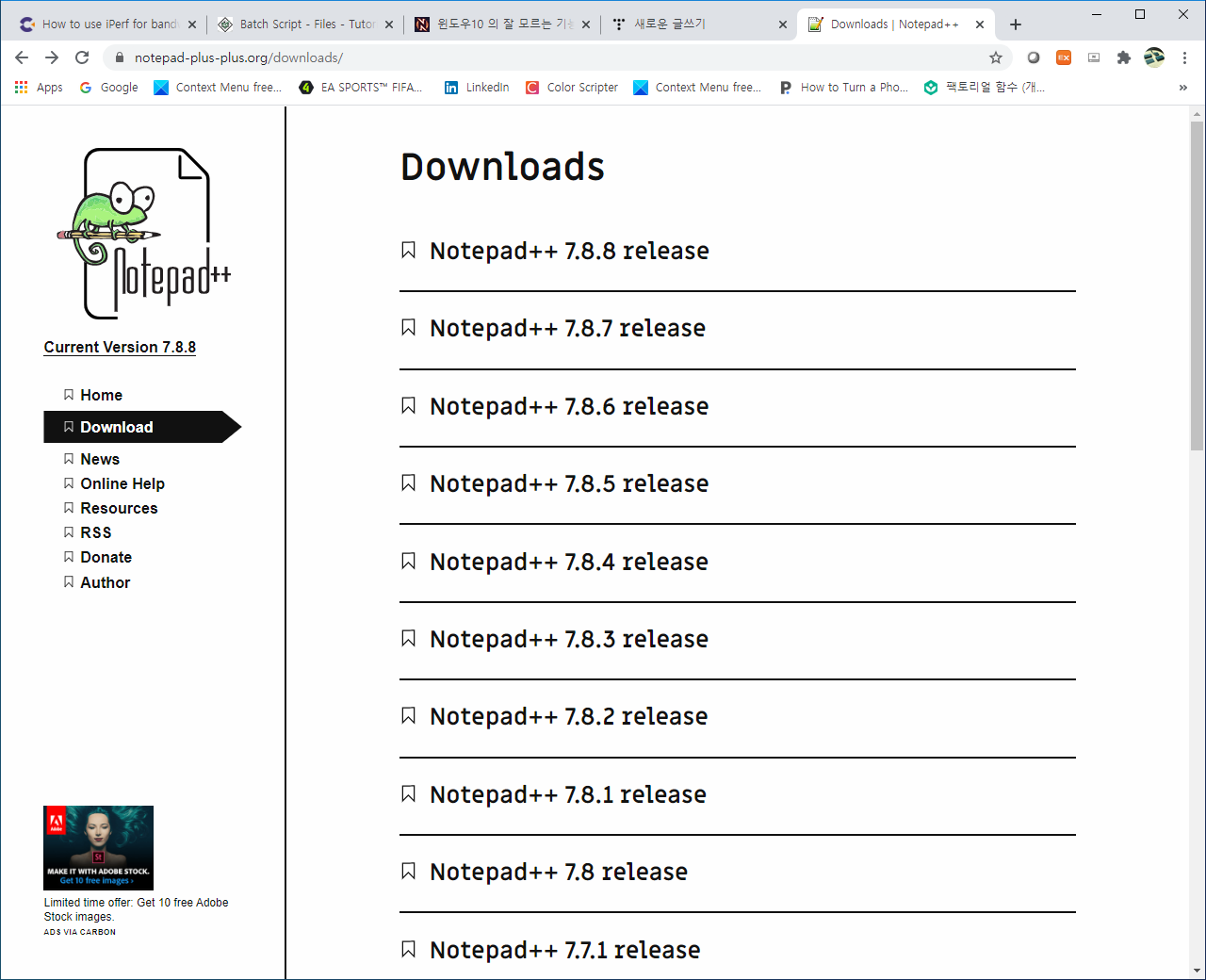Click the ADS VIA CARBON link
Image resolution: width=1206 pixels, height=980 pixels.
click(80, 932)
